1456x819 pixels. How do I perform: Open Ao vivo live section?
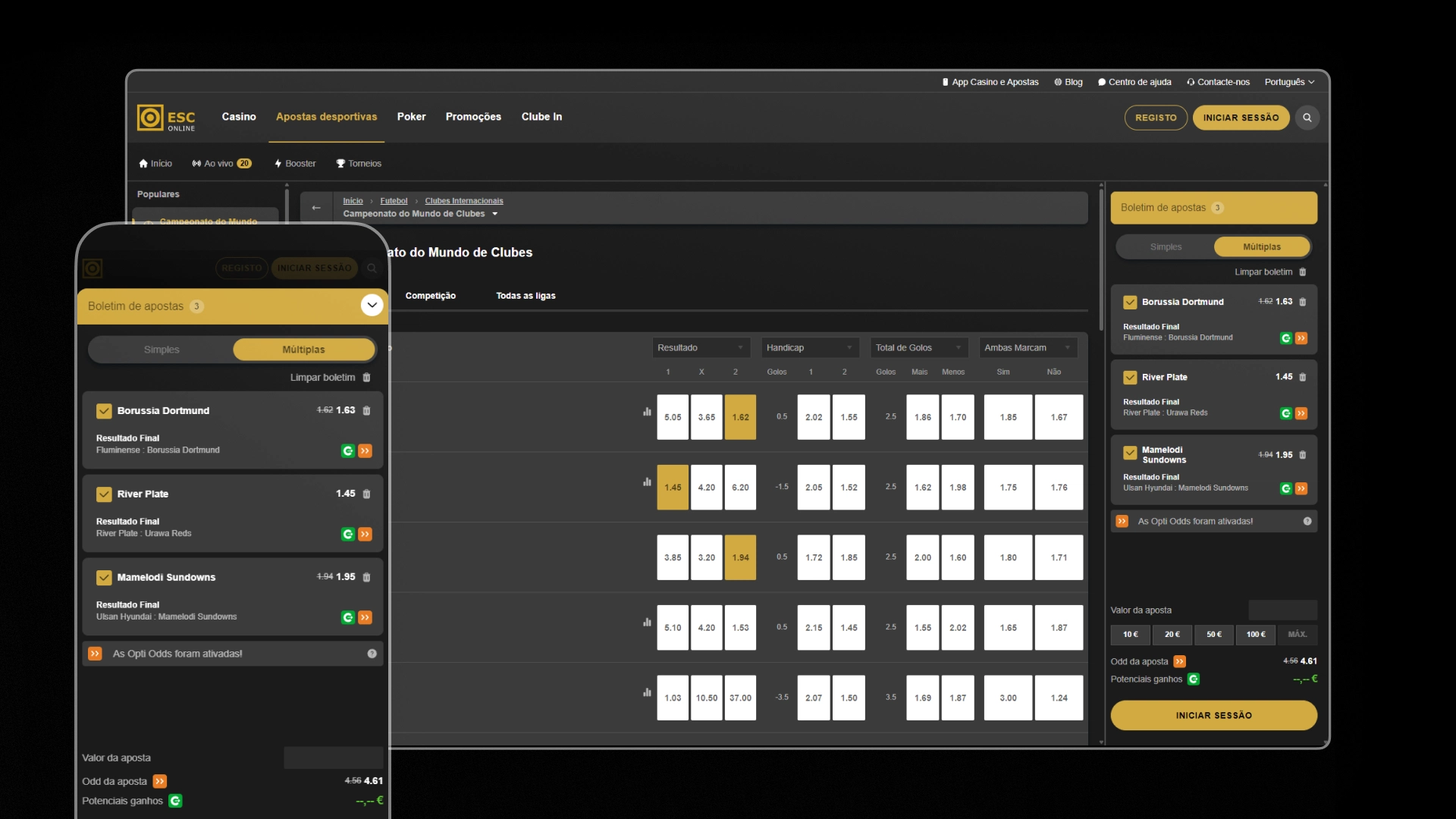pos(221,164)
